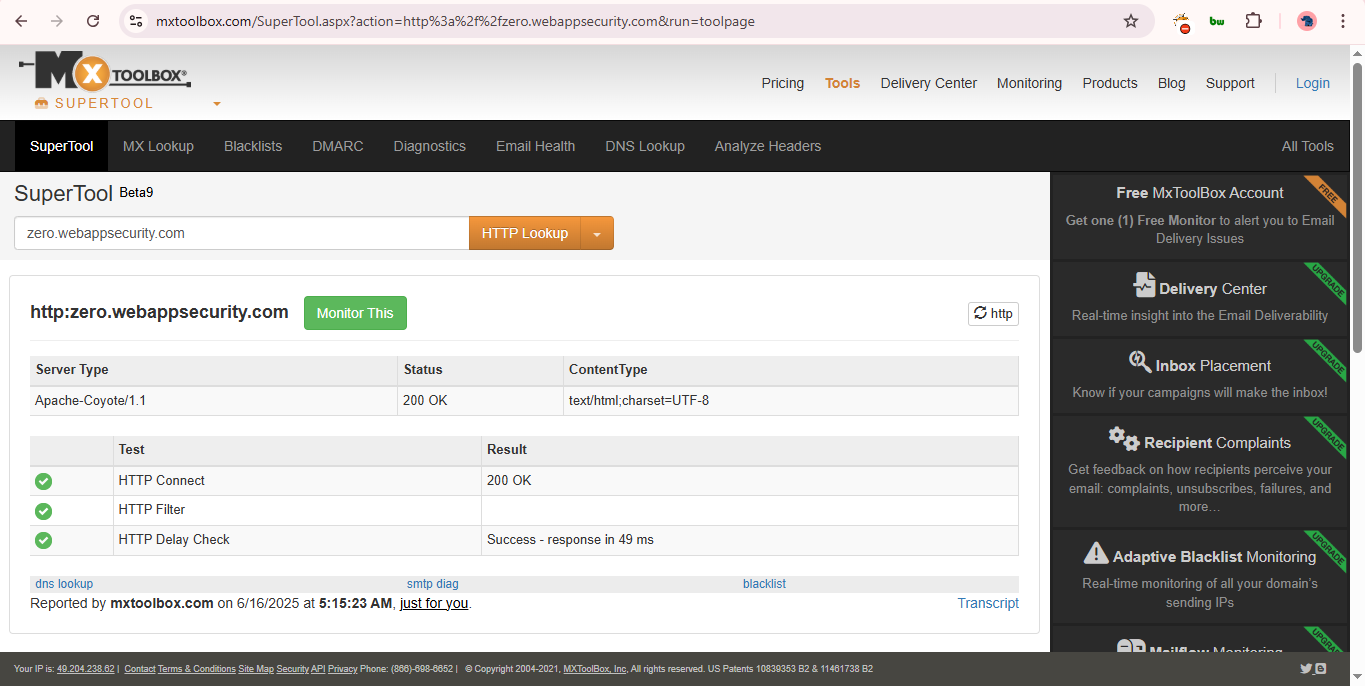Switch to the DMARC tab
The image size is (1365, 686).
(x=338, y=146)
